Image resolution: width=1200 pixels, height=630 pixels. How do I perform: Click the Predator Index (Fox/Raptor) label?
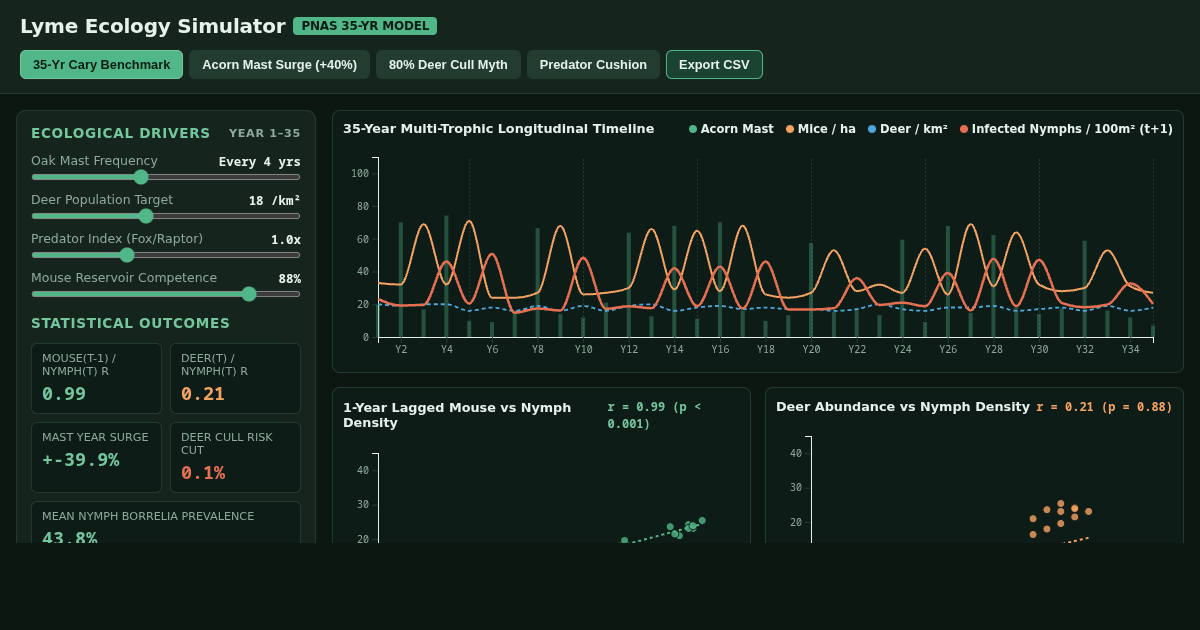point(117,239)
